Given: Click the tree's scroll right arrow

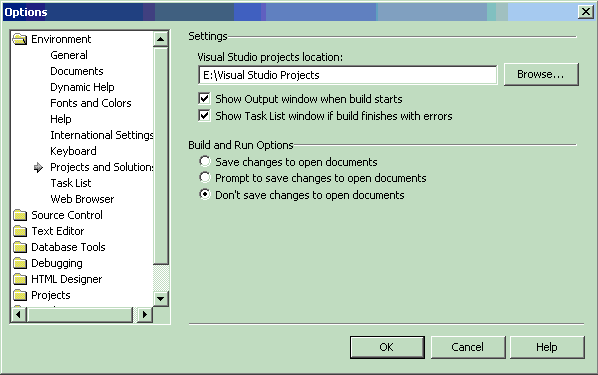Looking at the screenshot, I should click(x=145, y=315).
